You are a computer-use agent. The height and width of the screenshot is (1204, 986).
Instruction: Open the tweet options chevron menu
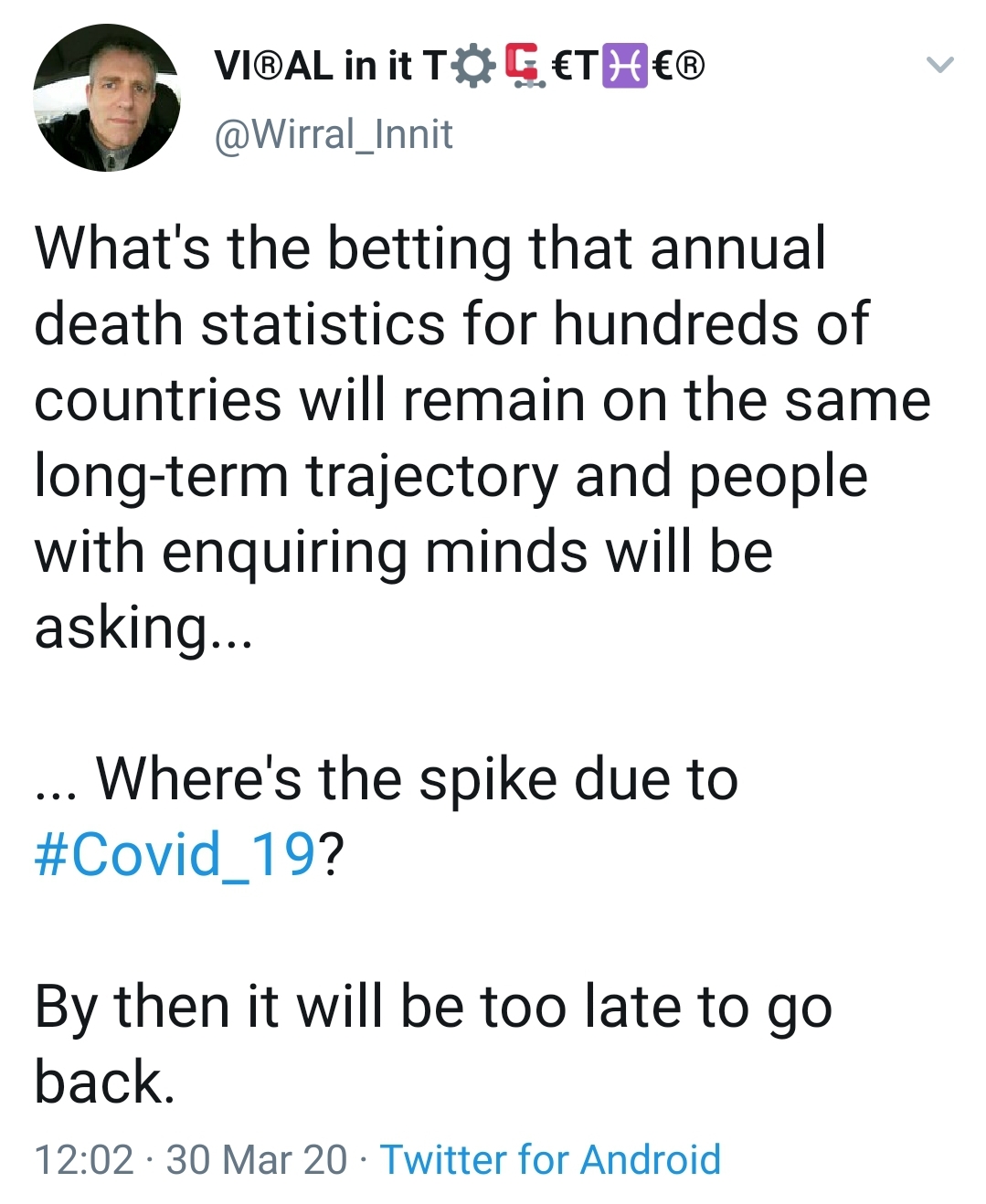(x=939, y=65)
